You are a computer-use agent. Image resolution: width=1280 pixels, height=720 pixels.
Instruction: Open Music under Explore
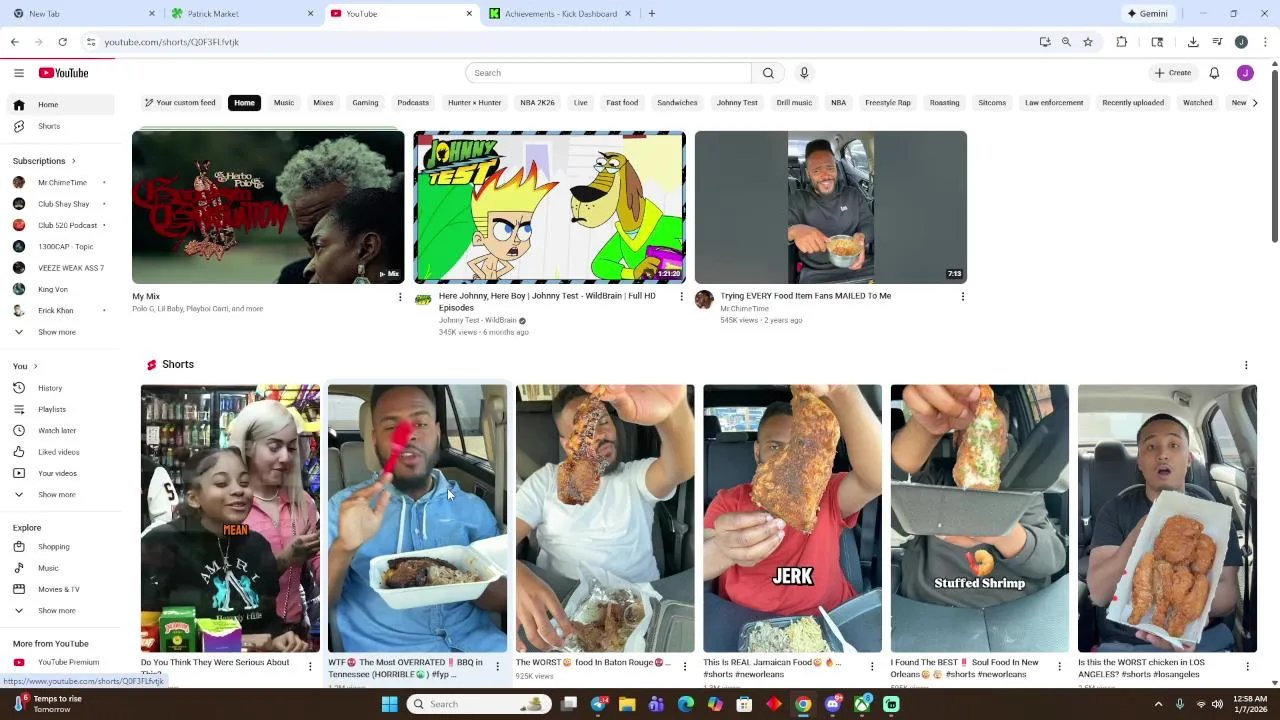59,568
